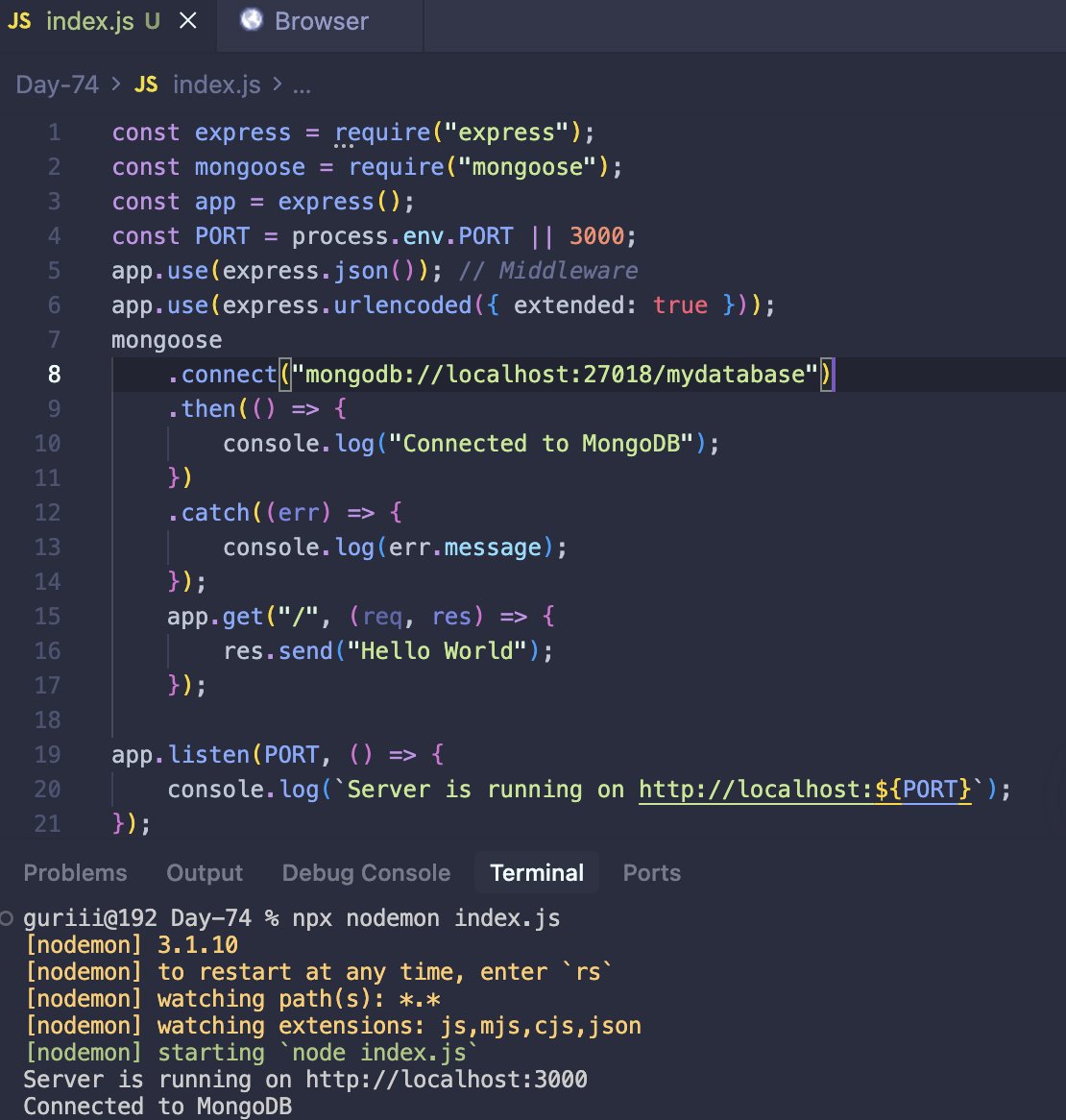1066x1120 pixels.
Task: Select the Terminal panel tab
Action: pos(537,873)
